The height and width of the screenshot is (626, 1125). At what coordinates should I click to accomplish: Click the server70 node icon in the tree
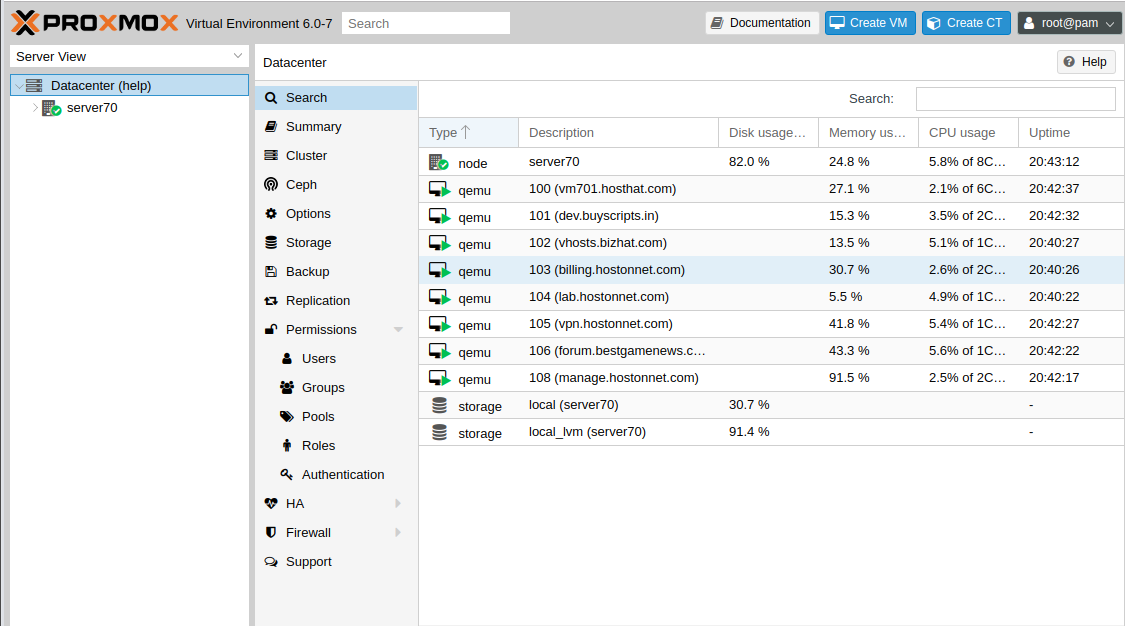tap(51, 108)
